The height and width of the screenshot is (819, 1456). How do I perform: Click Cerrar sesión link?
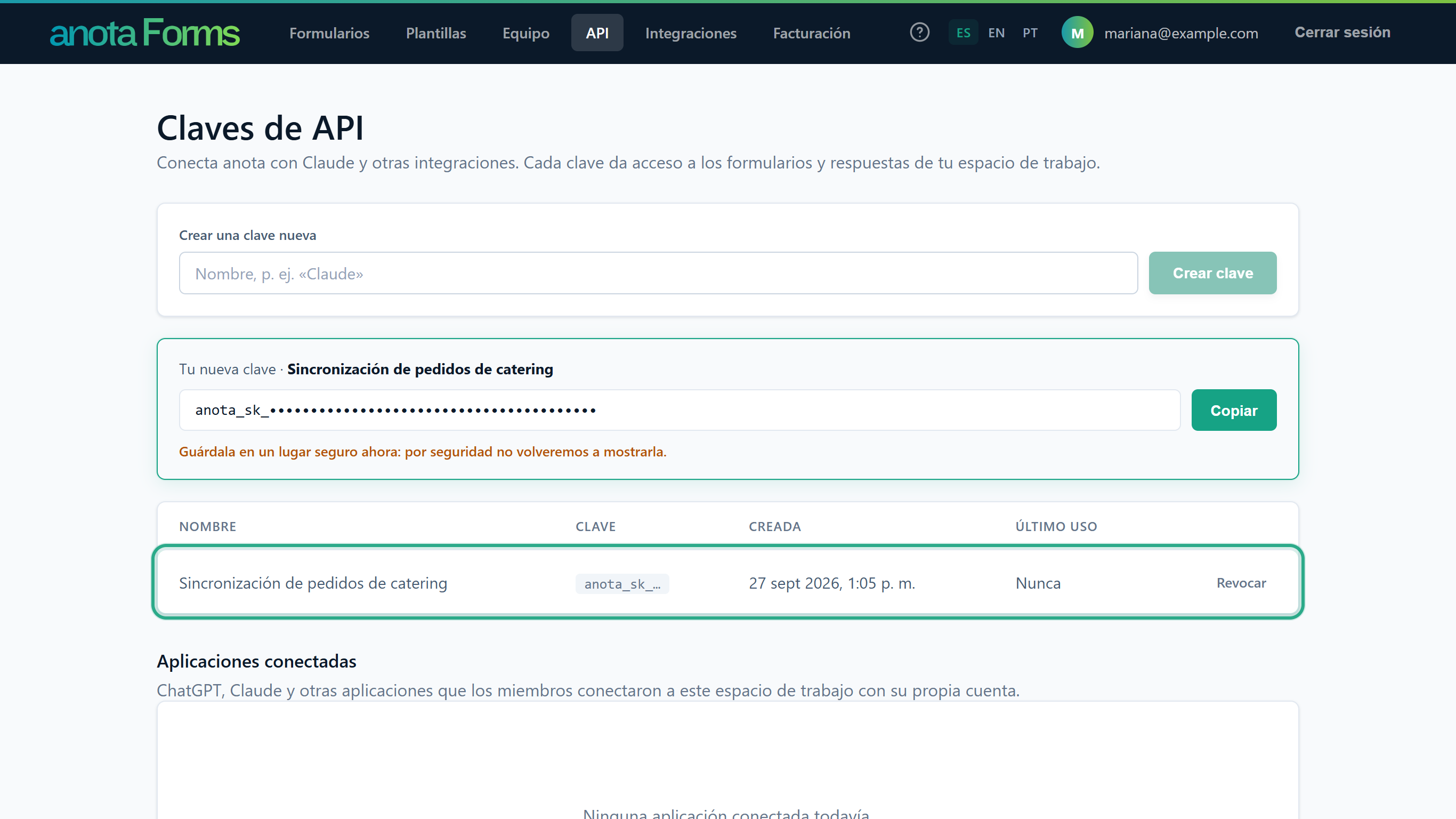click(x=1342, y=32)
